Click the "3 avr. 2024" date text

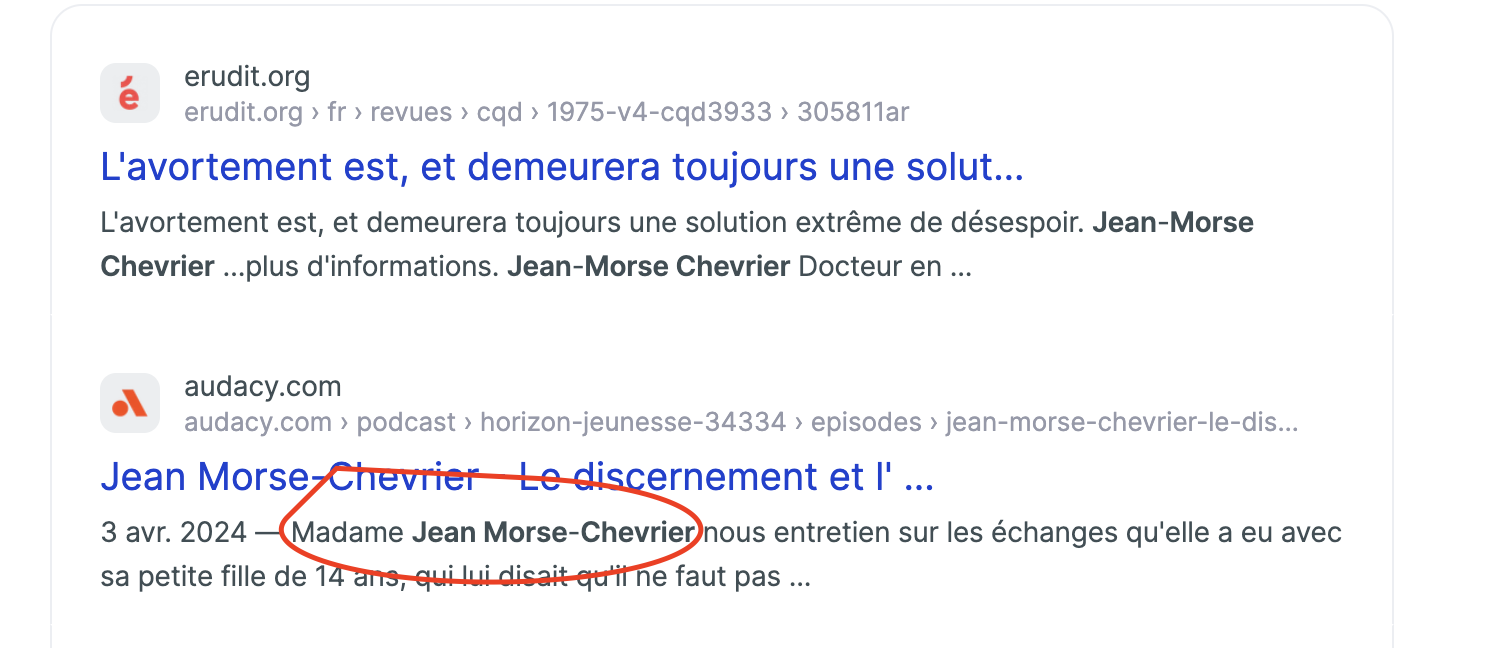[x=174, y=532]
